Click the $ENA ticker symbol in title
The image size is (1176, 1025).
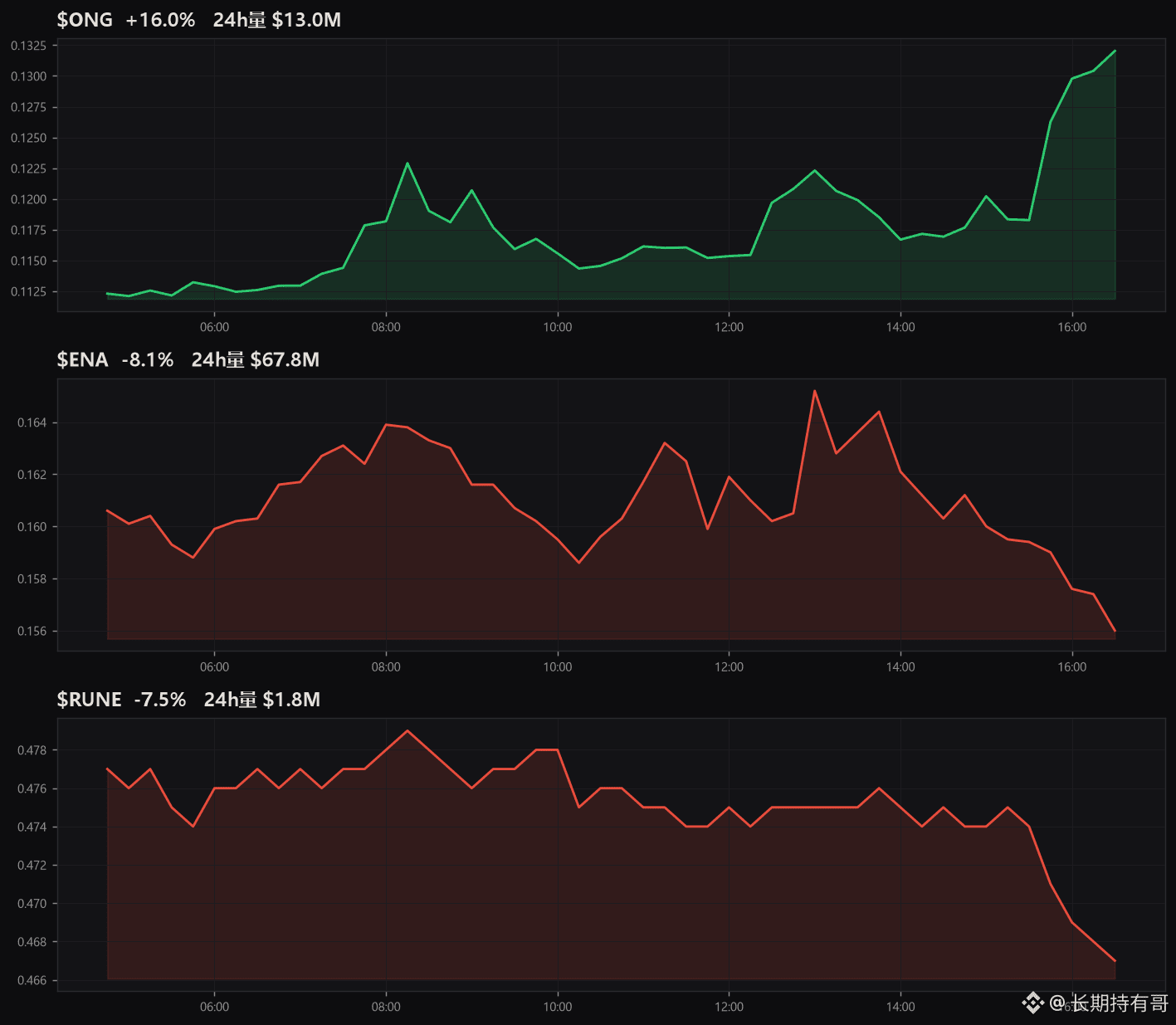(x=83, y=359)
